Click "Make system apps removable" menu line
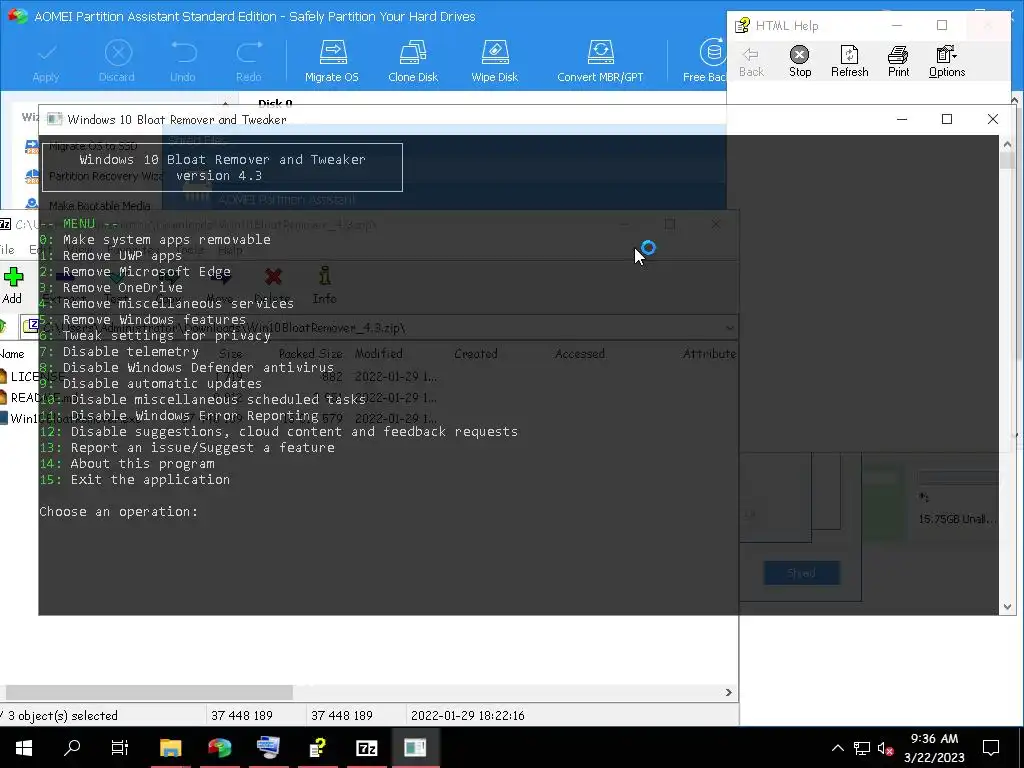The height and width of the screenshot is (768, 1024). pyautogui.click(x=167, y=240)
